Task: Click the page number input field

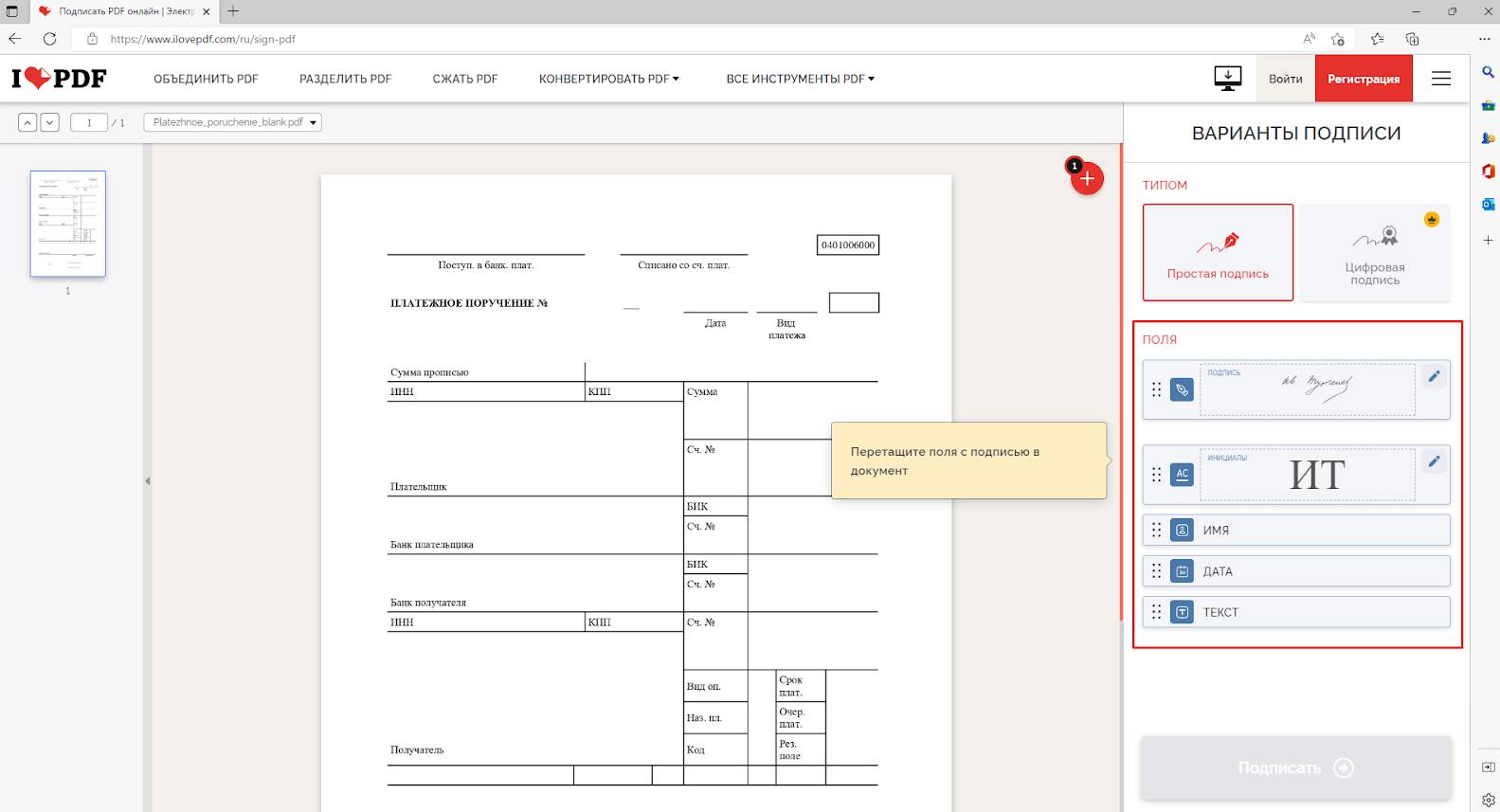Action: pos(89,122)
